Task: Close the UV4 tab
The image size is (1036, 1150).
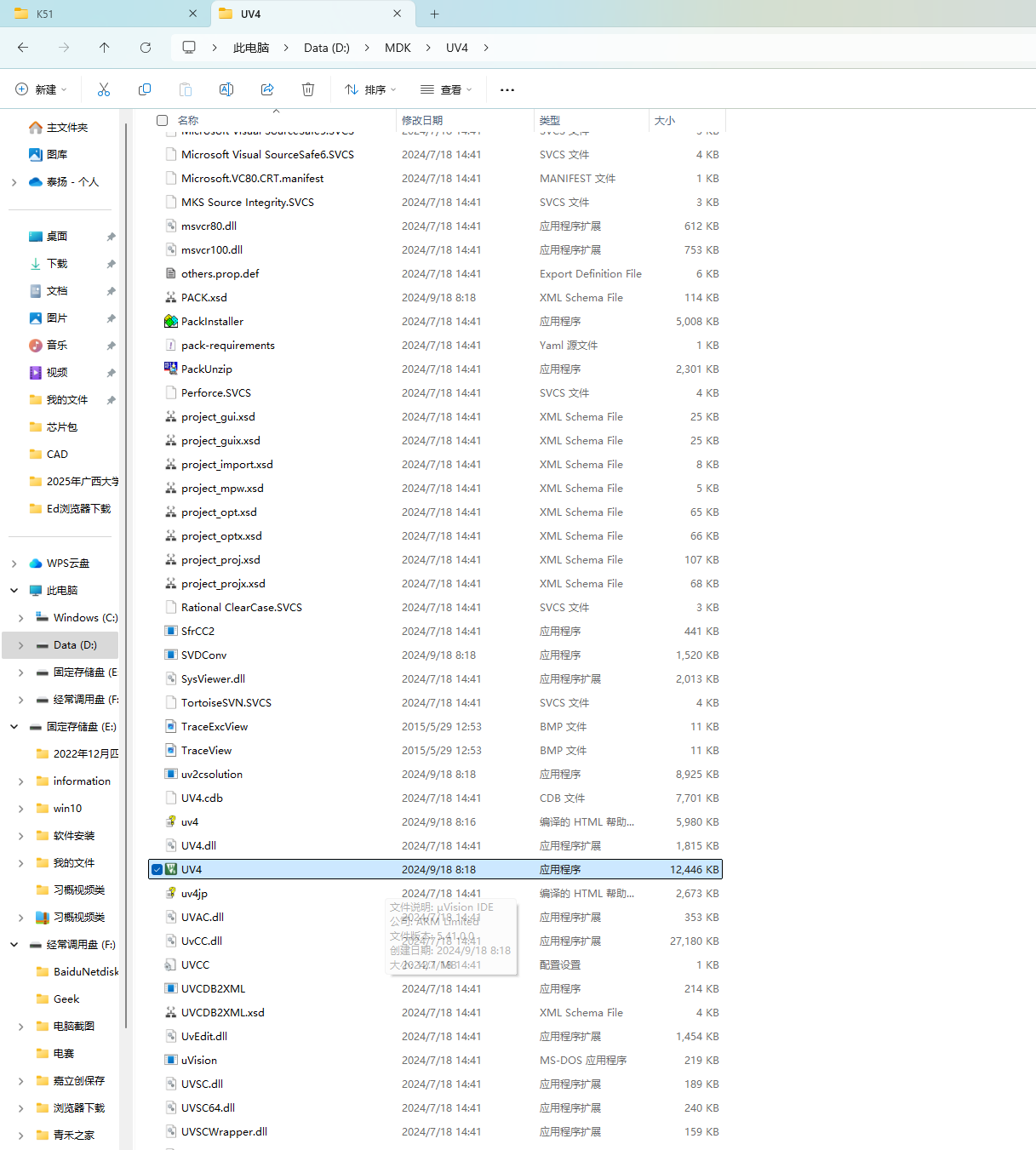Action: pos(397,14)
